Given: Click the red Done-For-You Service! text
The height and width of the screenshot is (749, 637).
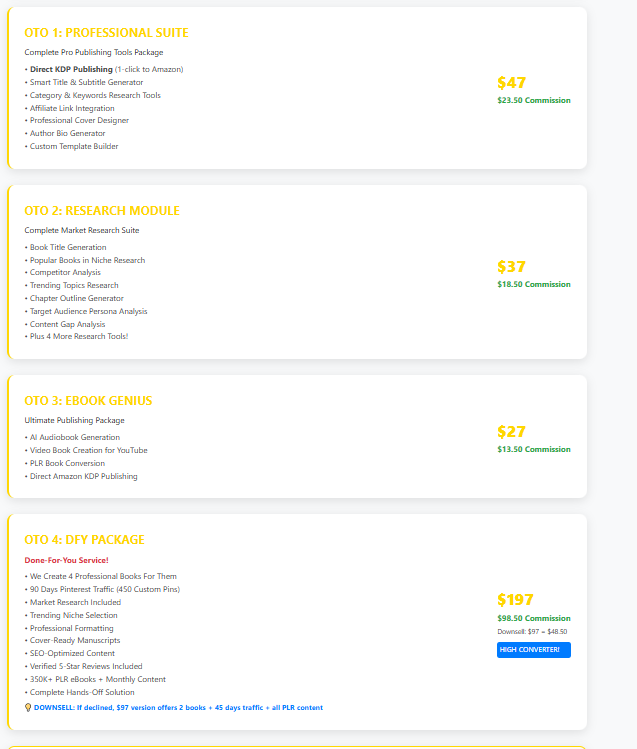Looking at the screenshot, I should [x=66, y=560].
